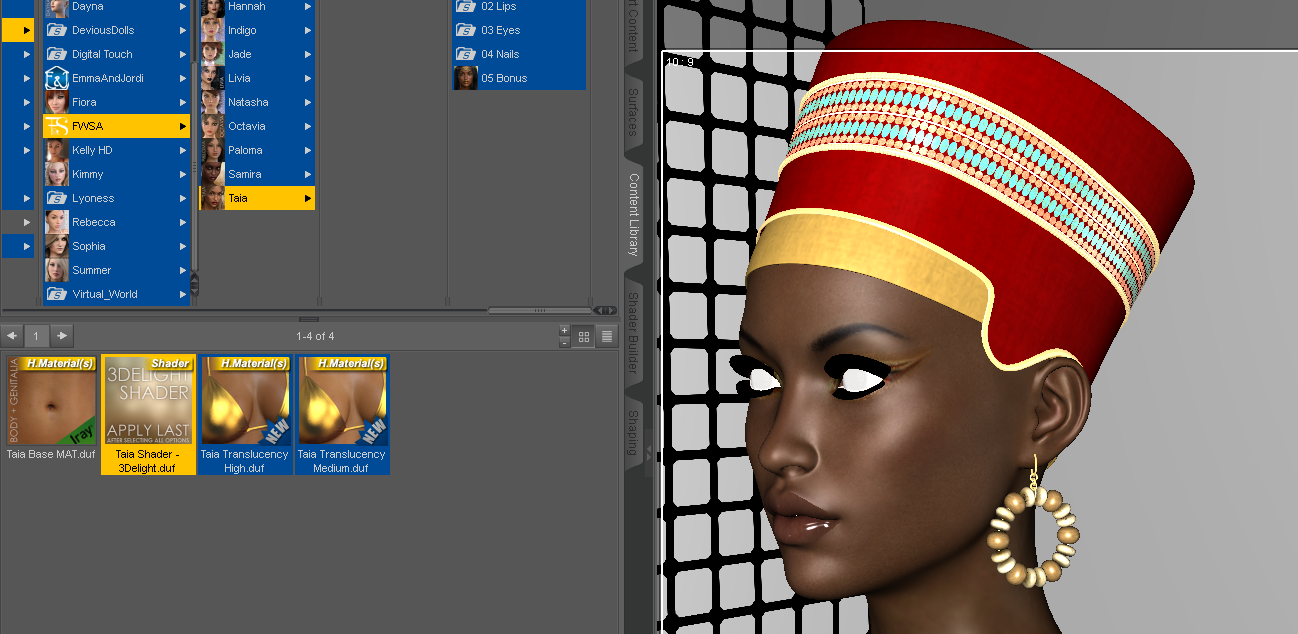Switch to list view
The image size is (1298, 634).
(x=606, y=336)
